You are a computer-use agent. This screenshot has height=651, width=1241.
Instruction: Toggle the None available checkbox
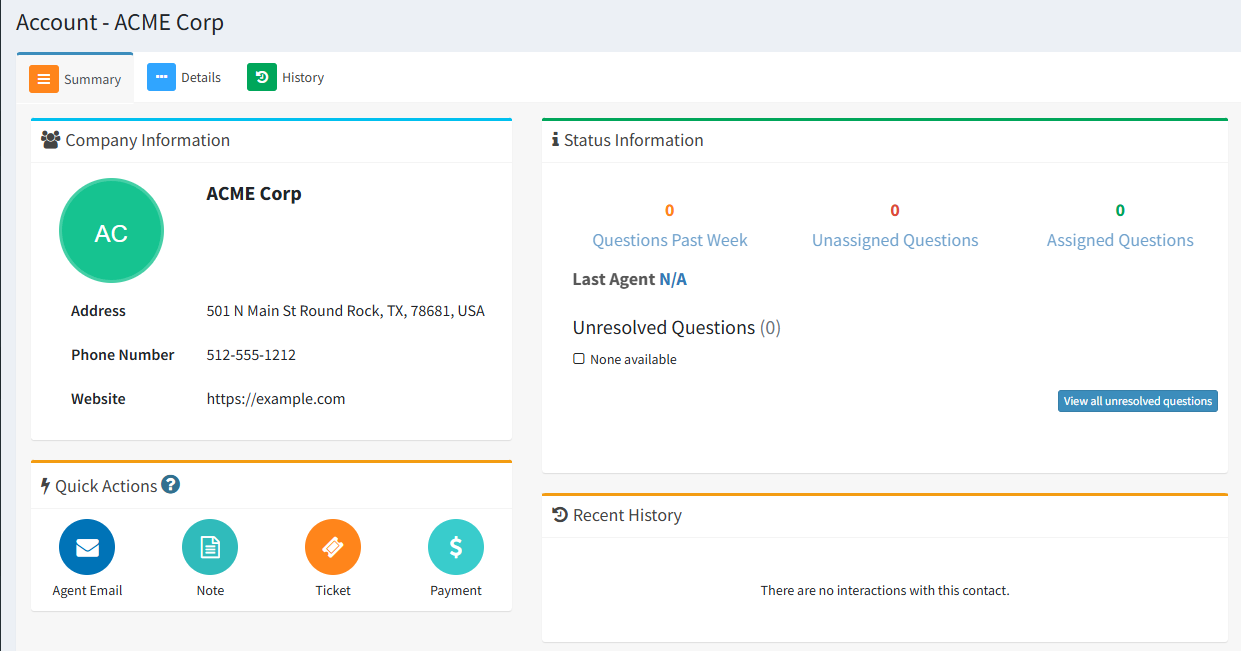point(579,358)
